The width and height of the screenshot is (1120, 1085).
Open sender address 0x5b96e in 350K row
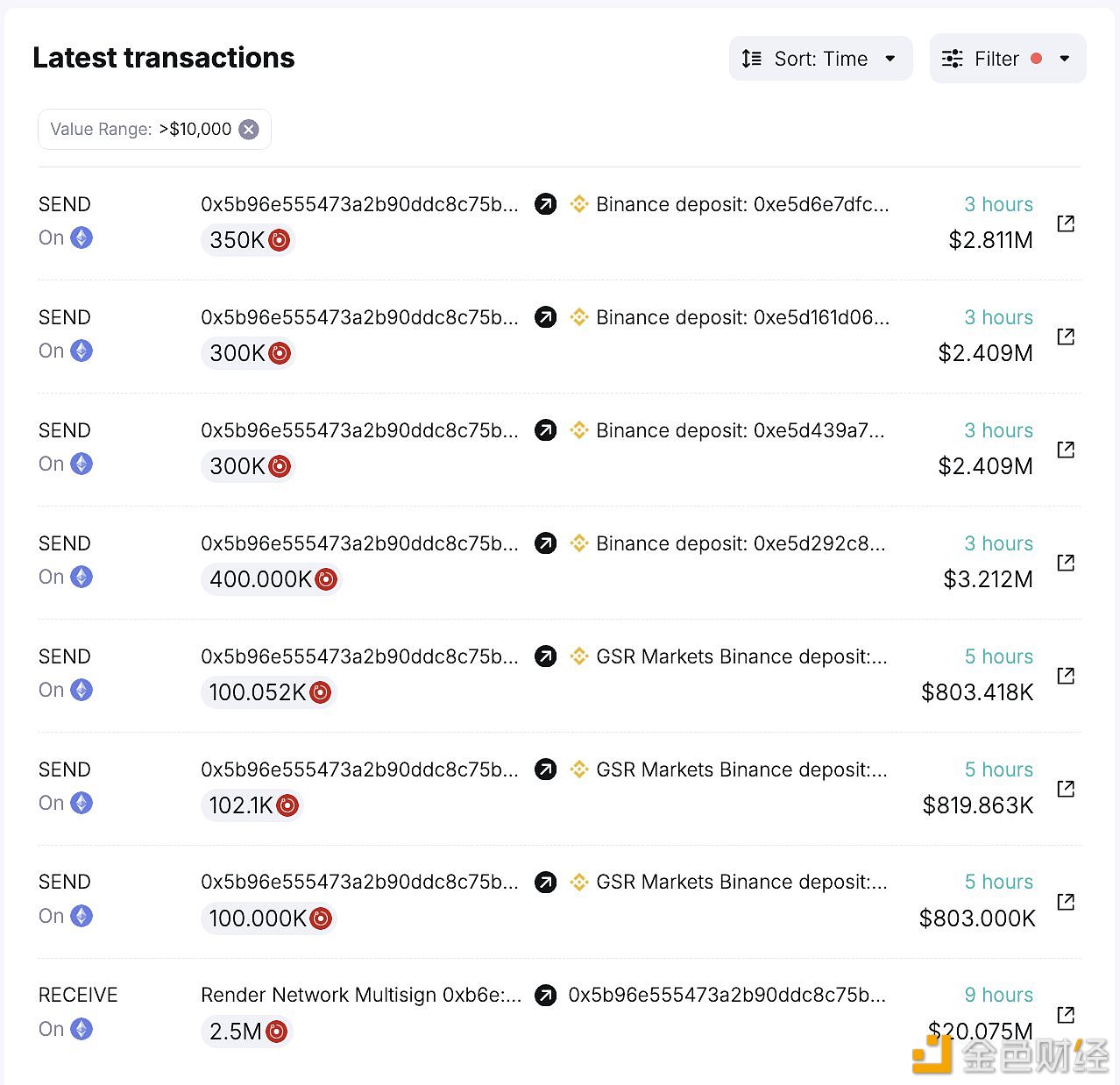(x=359, y=204)
